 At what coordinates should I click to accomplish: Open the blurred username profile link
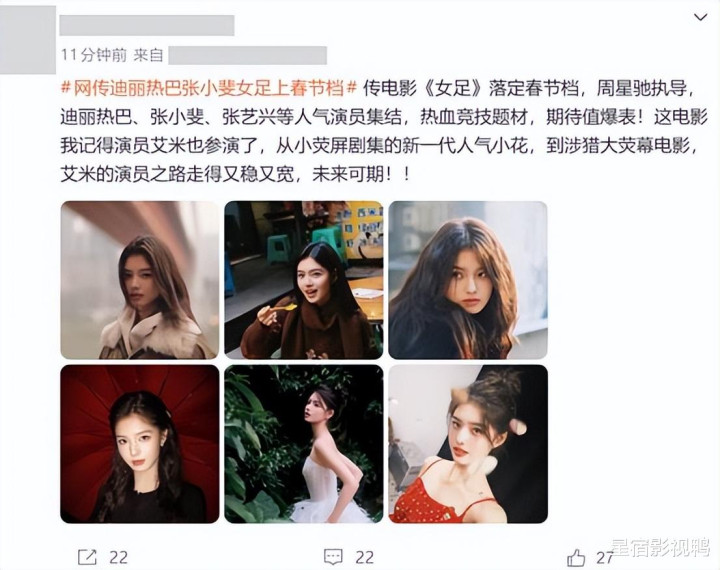click(147, 25)
